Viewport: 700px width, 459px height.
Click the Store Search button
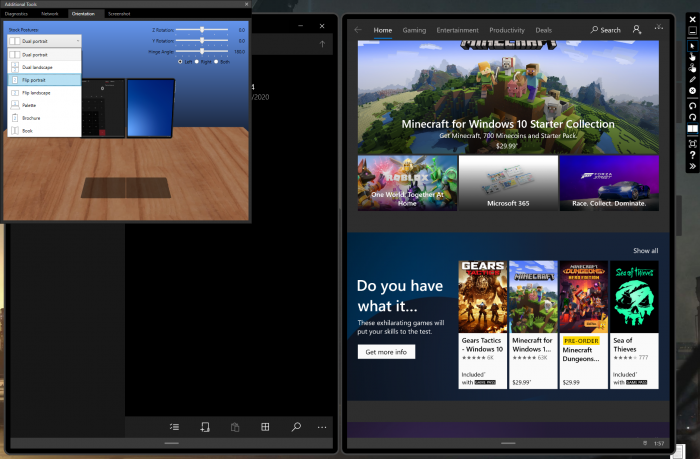point(605,30)
